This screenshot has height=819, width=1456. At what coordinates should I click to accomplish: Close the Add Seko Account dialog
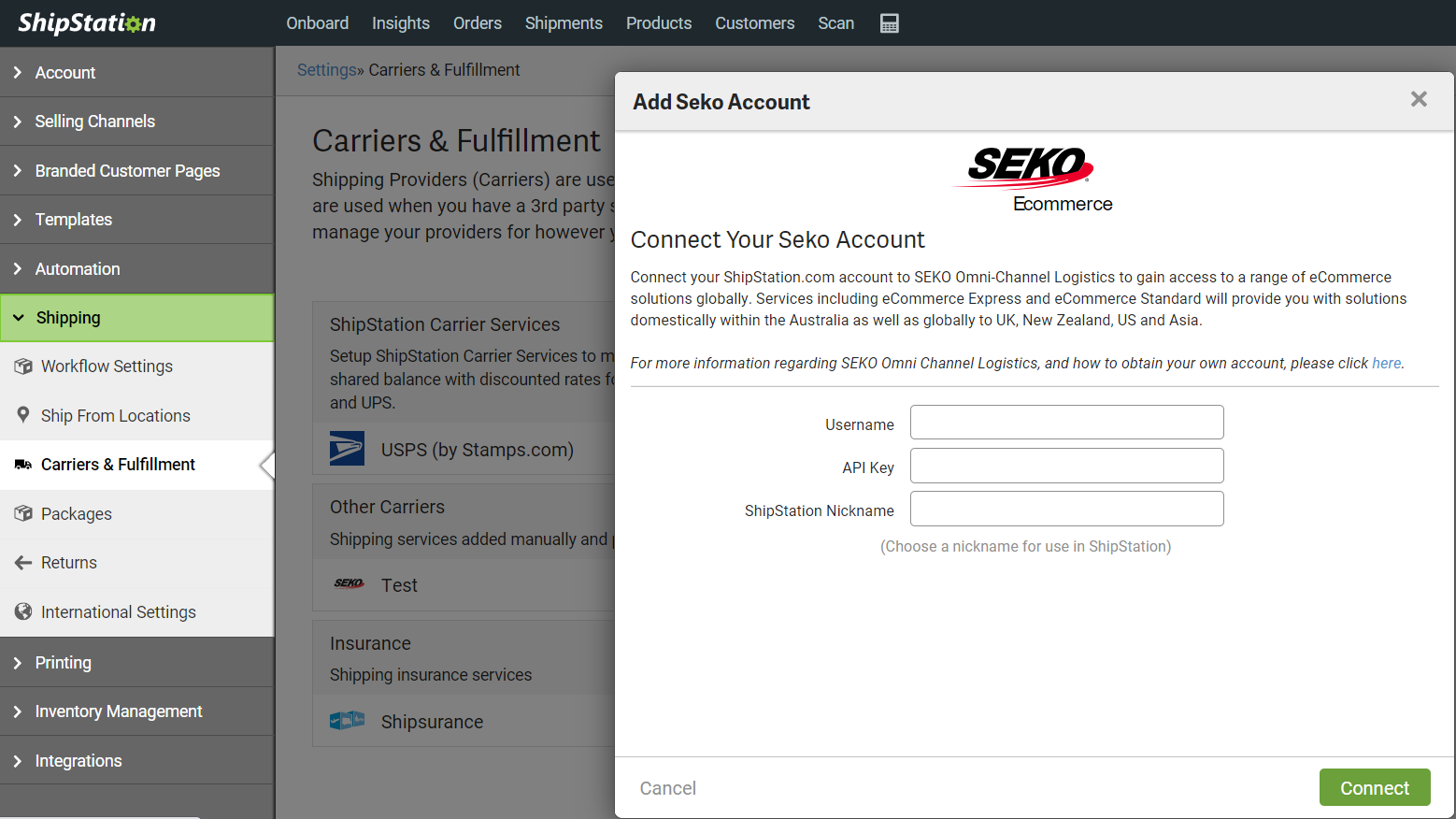click(x=1419, y=99)
